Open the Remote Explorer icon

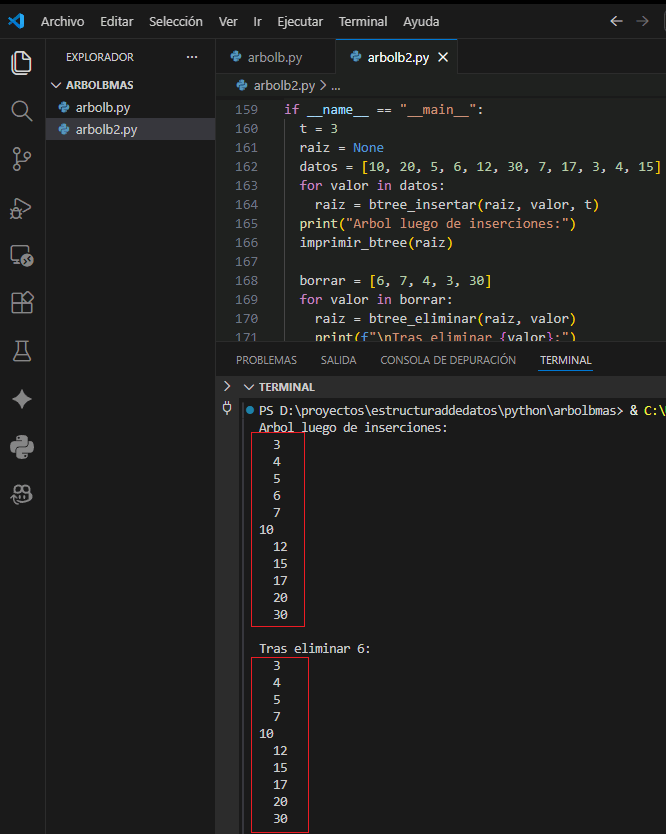point(21,255)
